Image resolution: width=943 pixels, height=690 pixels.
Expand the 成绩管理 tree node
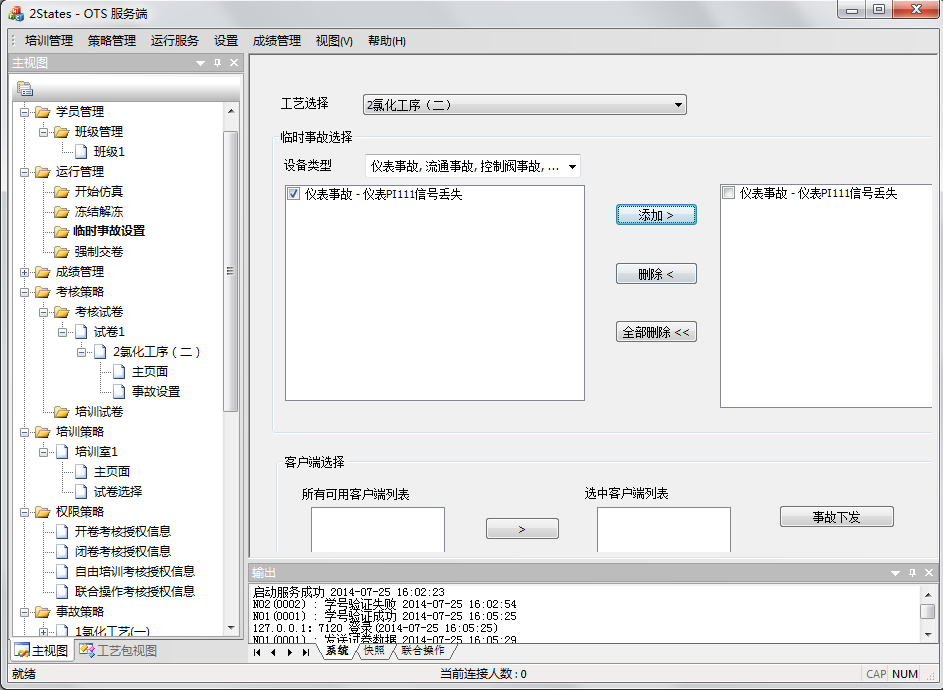(x=25, y=272)
